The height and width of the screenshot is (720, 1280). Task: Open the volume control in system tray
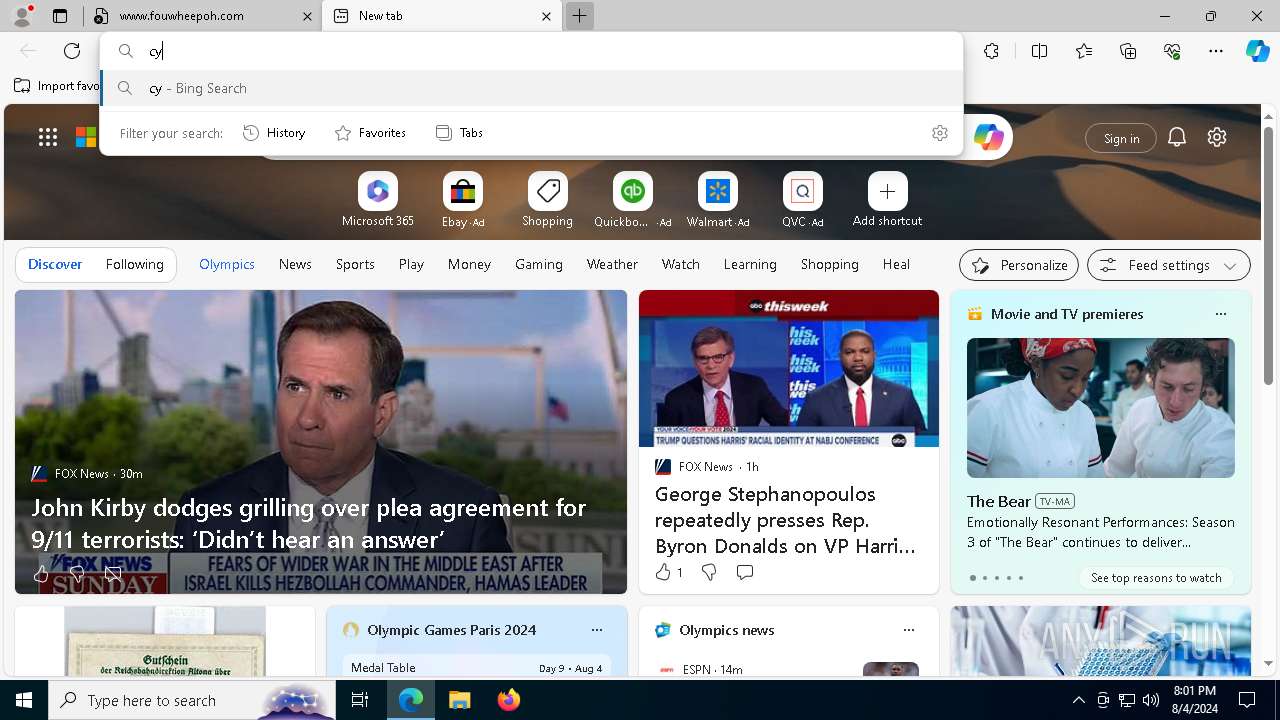(x=1150, y=700)
